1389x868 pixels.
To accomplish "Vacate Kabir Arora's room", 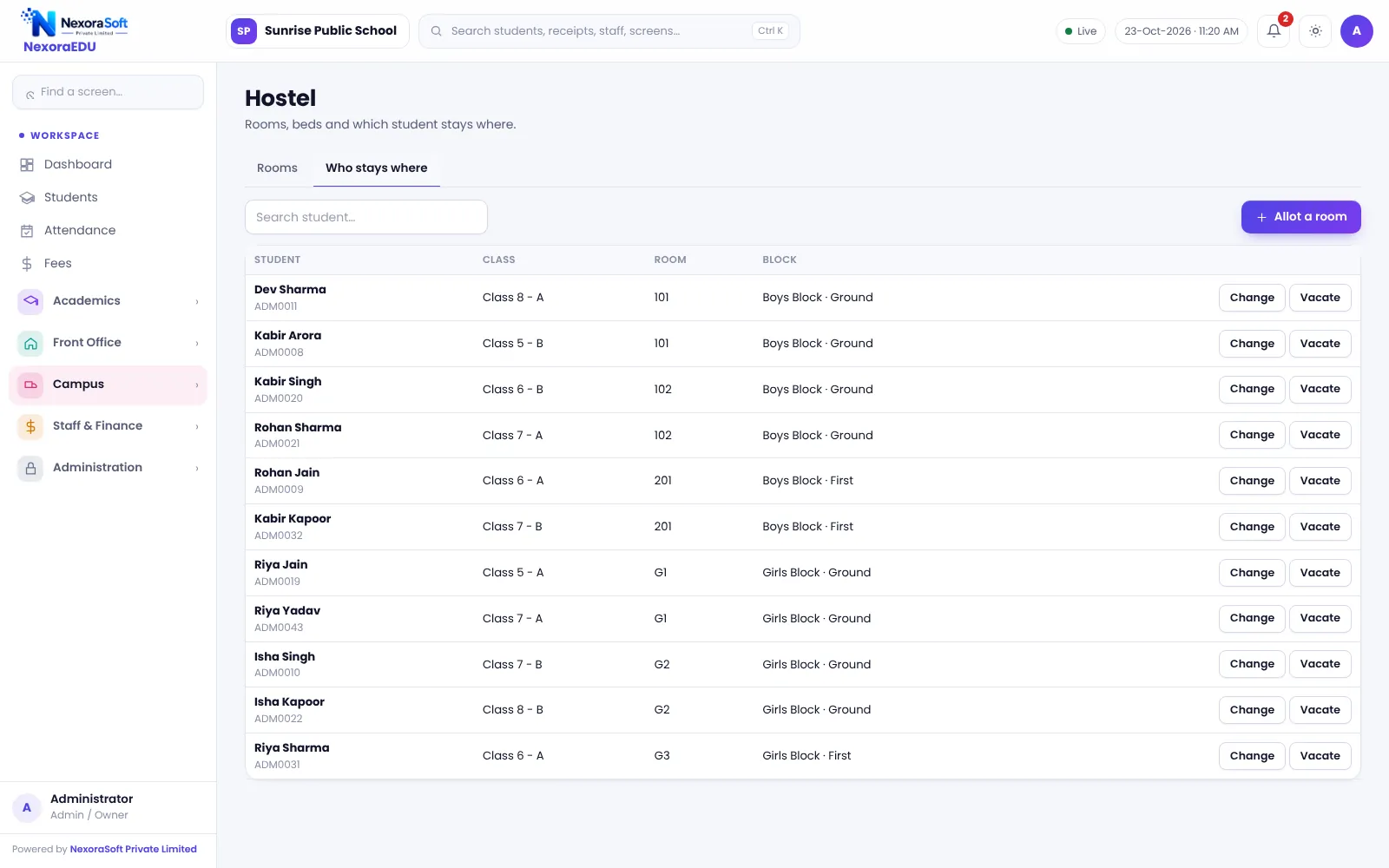I will (x=1320, y=344).
